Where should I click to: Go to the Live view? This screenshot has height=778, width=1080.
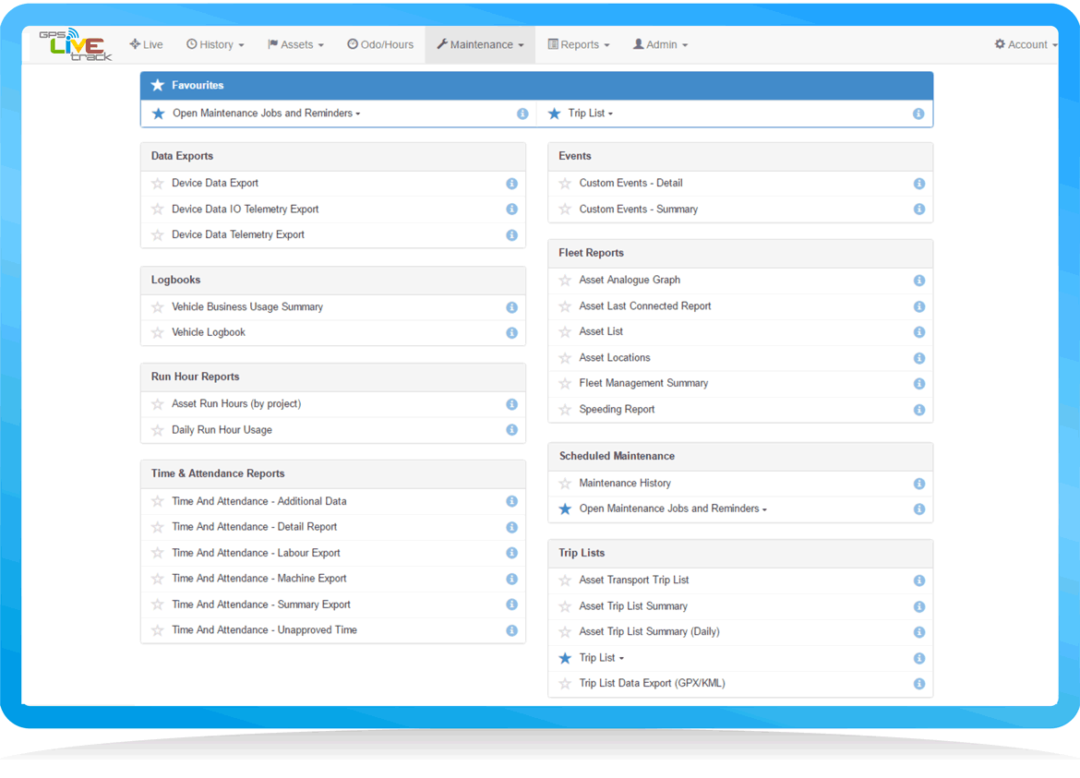[x=146, y=45]
